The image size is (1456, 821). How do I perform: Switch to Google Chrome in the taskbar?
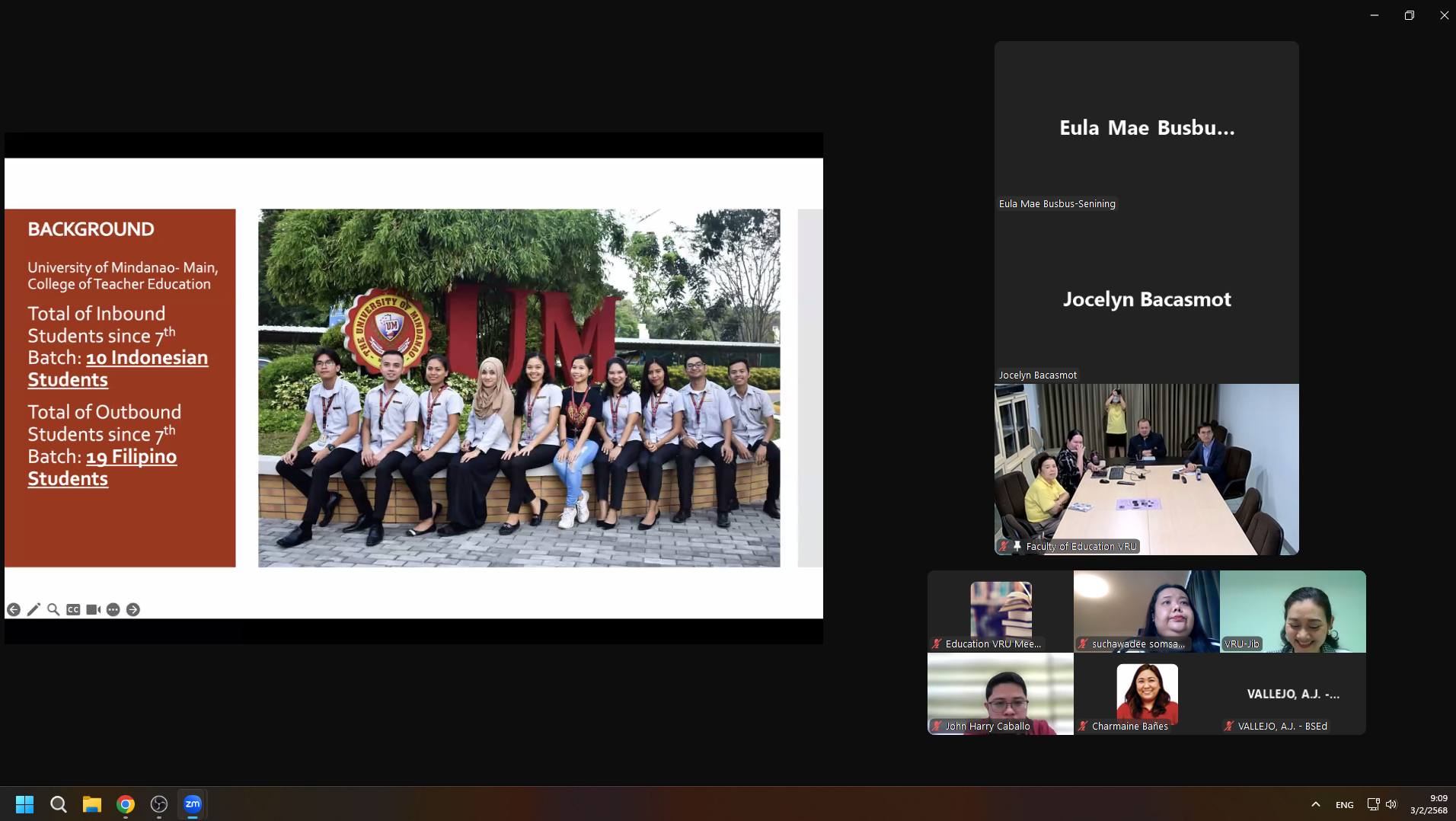coord(126,804)
